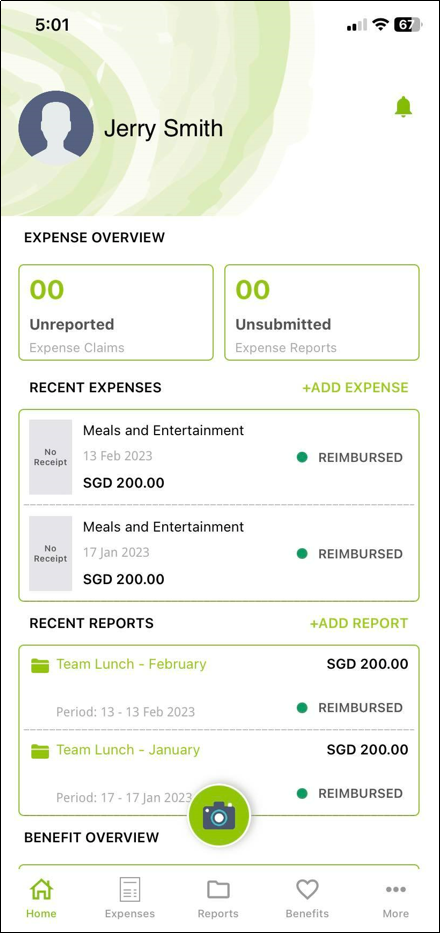The width and height of the screenshot is (441, 934).
Task: Open the Team Lunch - January report
Action: coord(219,772)
